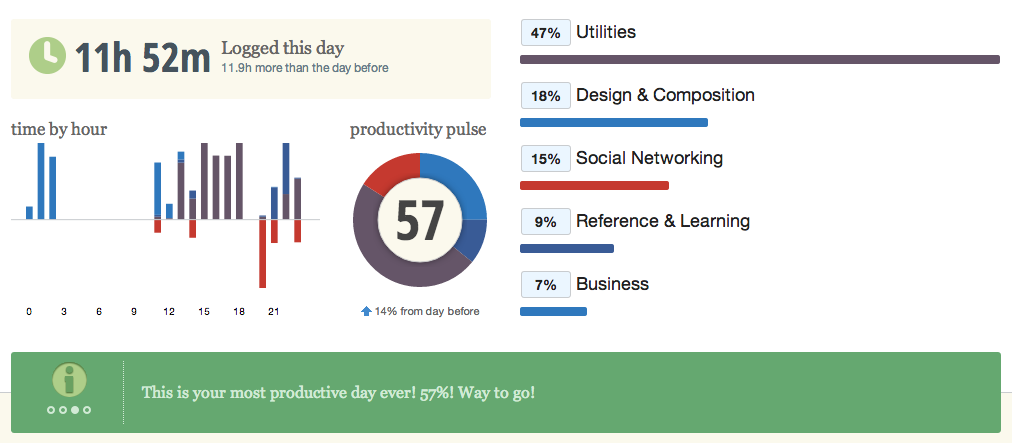Click the red Social Networking progress bar

click(594, 186)
